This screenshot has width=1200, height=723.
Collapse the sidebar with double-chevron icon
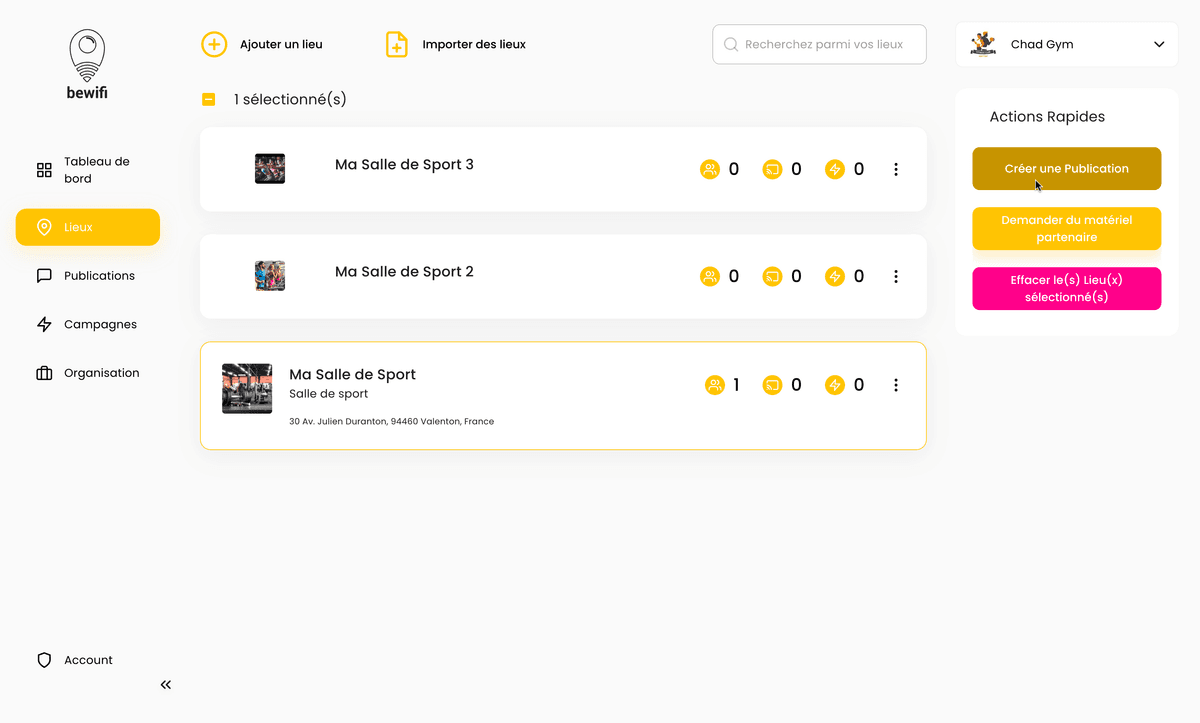[166, 685]
